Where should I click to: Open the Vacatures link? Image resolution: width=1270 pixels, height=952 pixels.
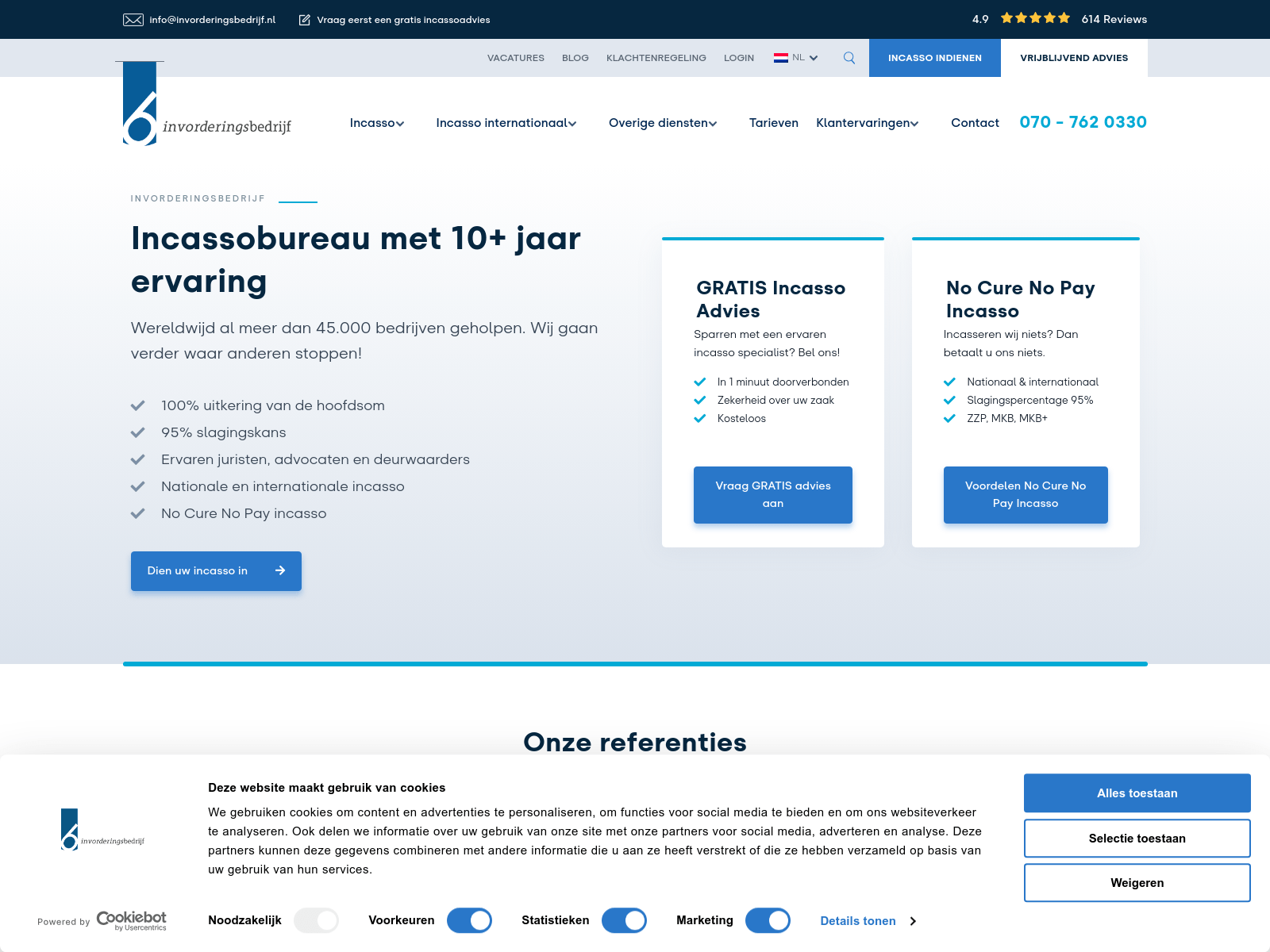point(516,58)
